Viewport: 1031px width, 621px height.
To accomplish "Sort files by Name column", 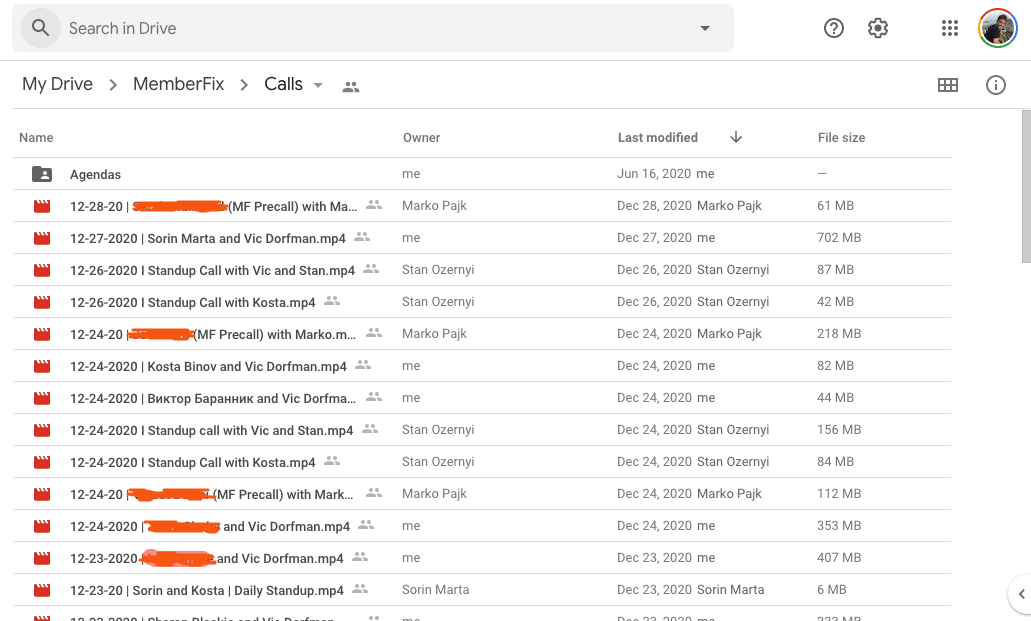I will [36, 137].
